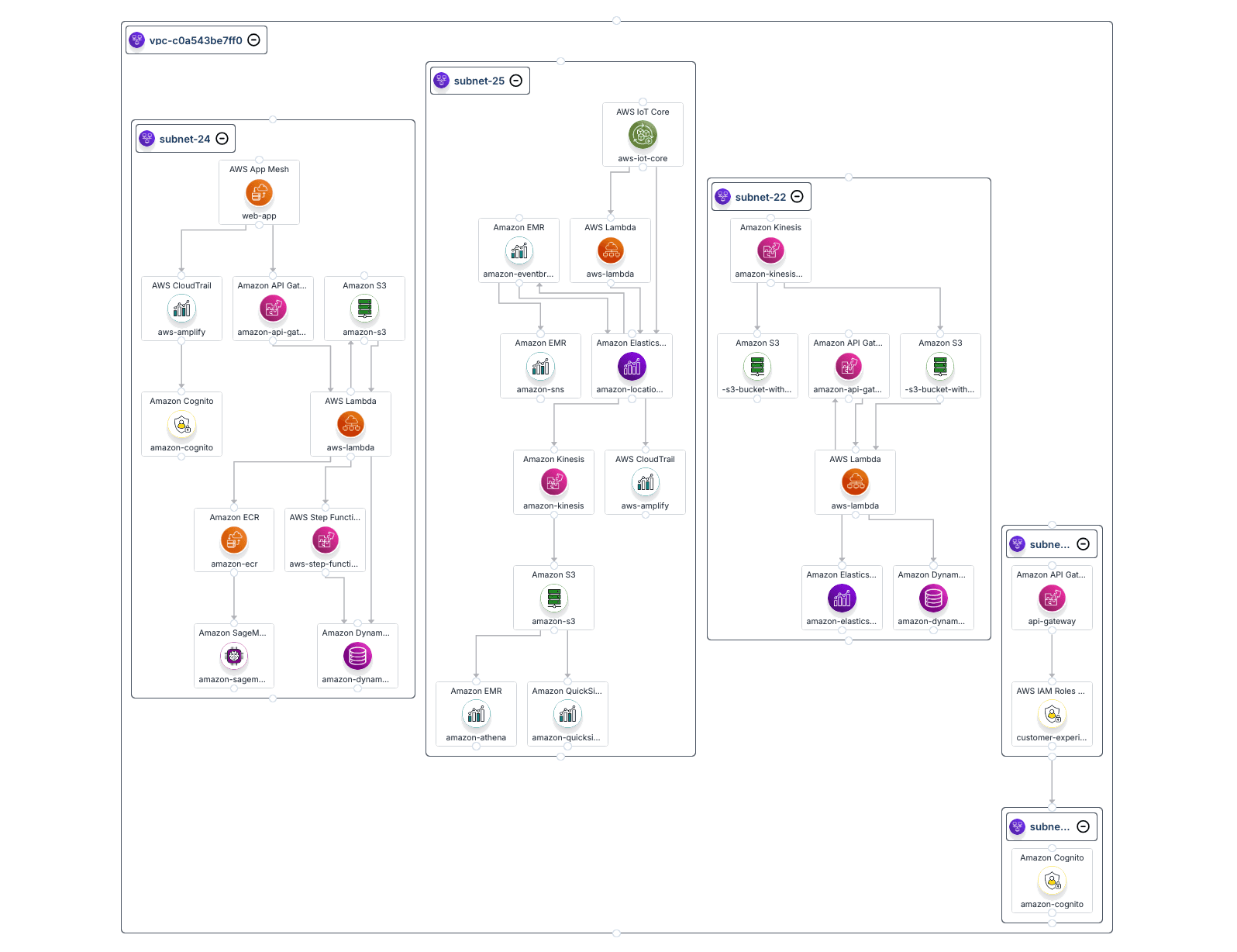Click the purple subnet icon beside subnet-25

point(442,81)
